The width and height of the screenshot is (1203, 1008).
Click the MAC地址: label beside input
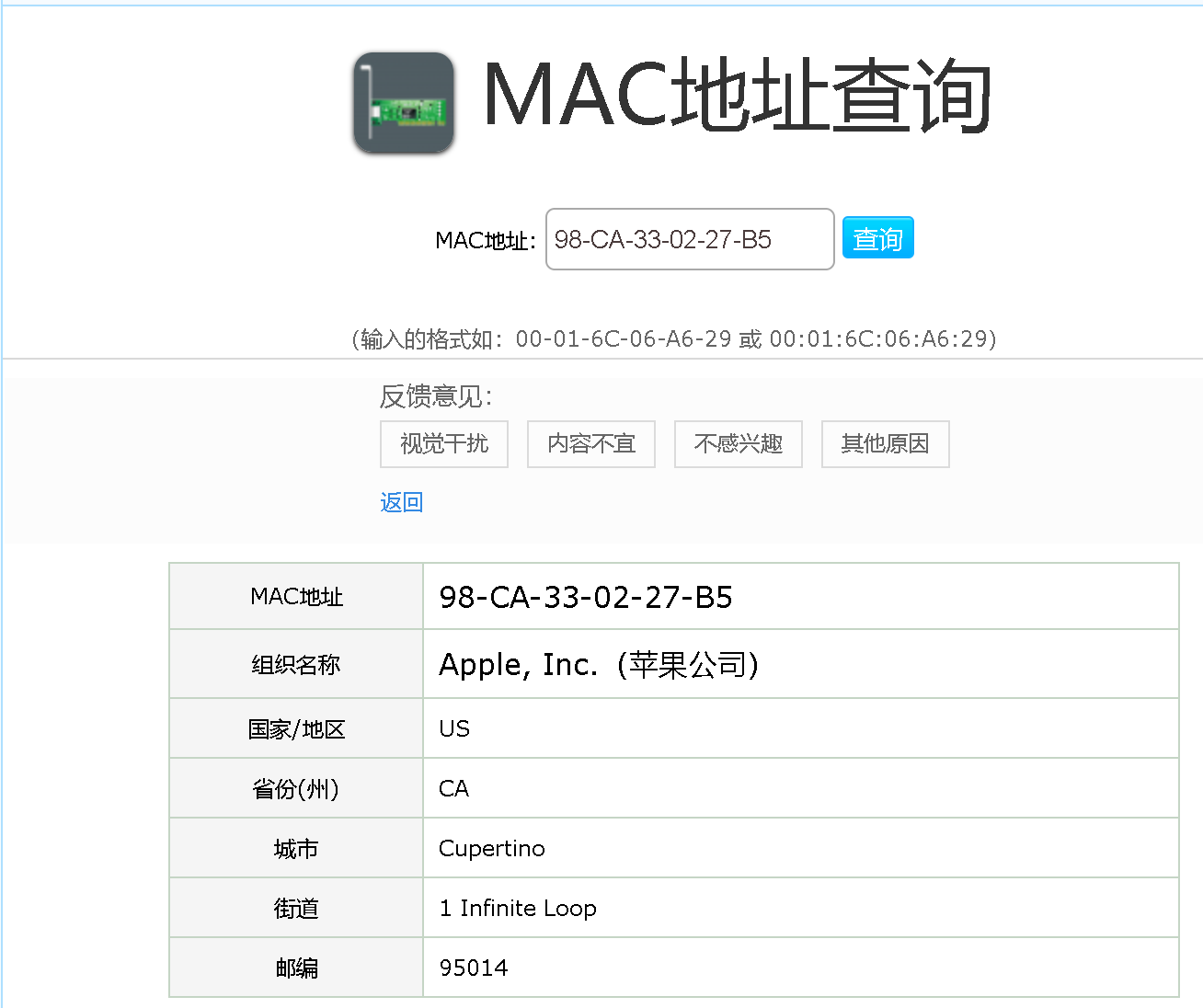coord(486,241)
